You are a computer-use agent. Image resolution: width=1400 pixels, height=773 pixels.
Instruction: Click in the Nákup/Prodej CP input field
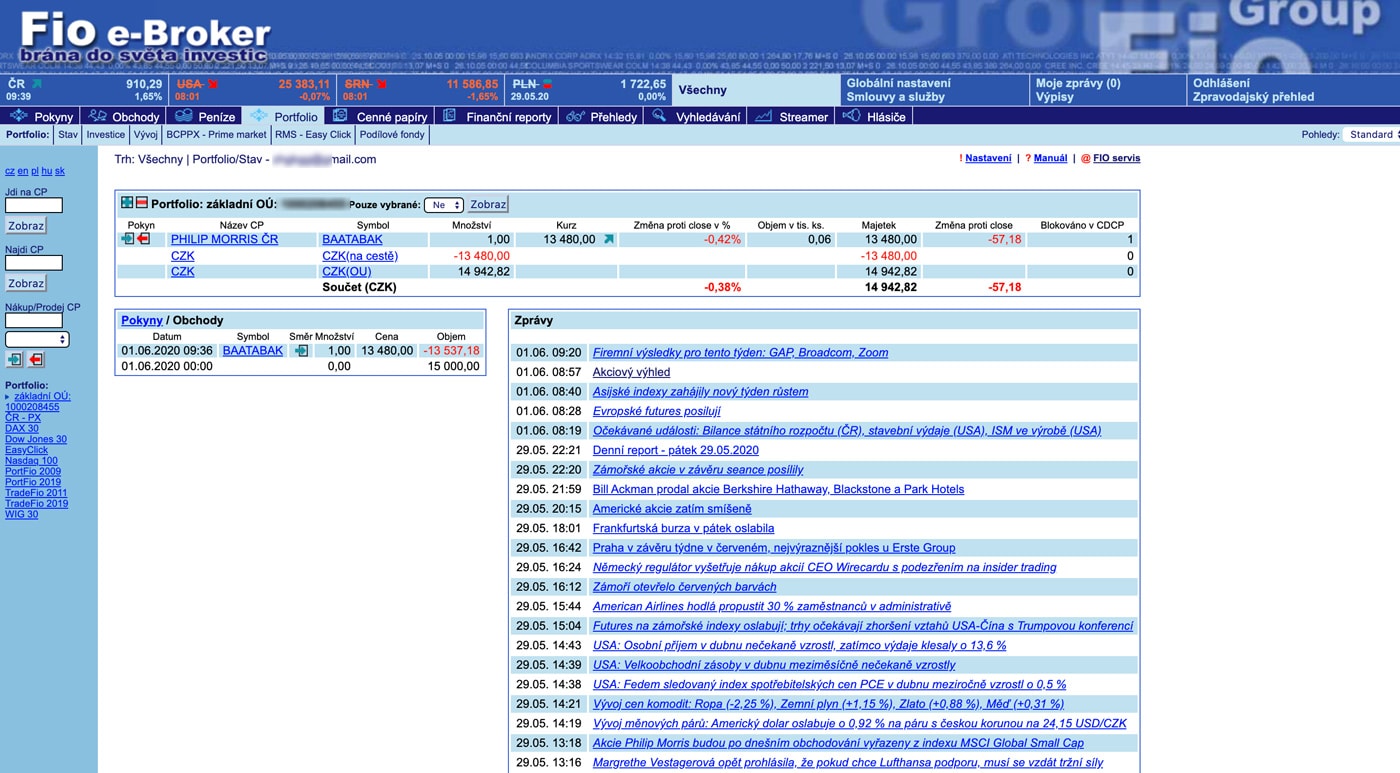click(34, 321)
